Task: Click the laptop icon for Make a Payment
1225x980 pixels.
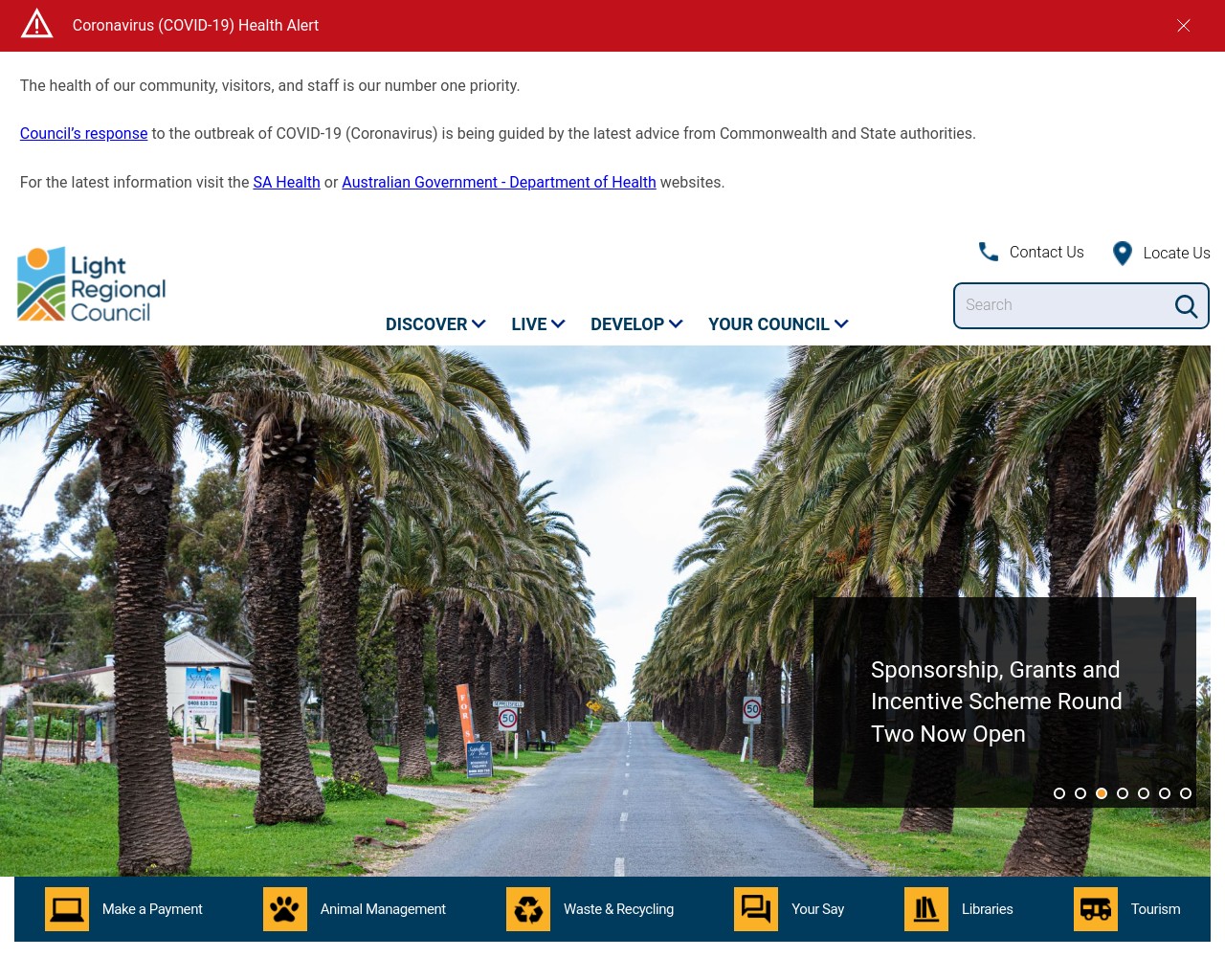Action: tap(67, 909)
